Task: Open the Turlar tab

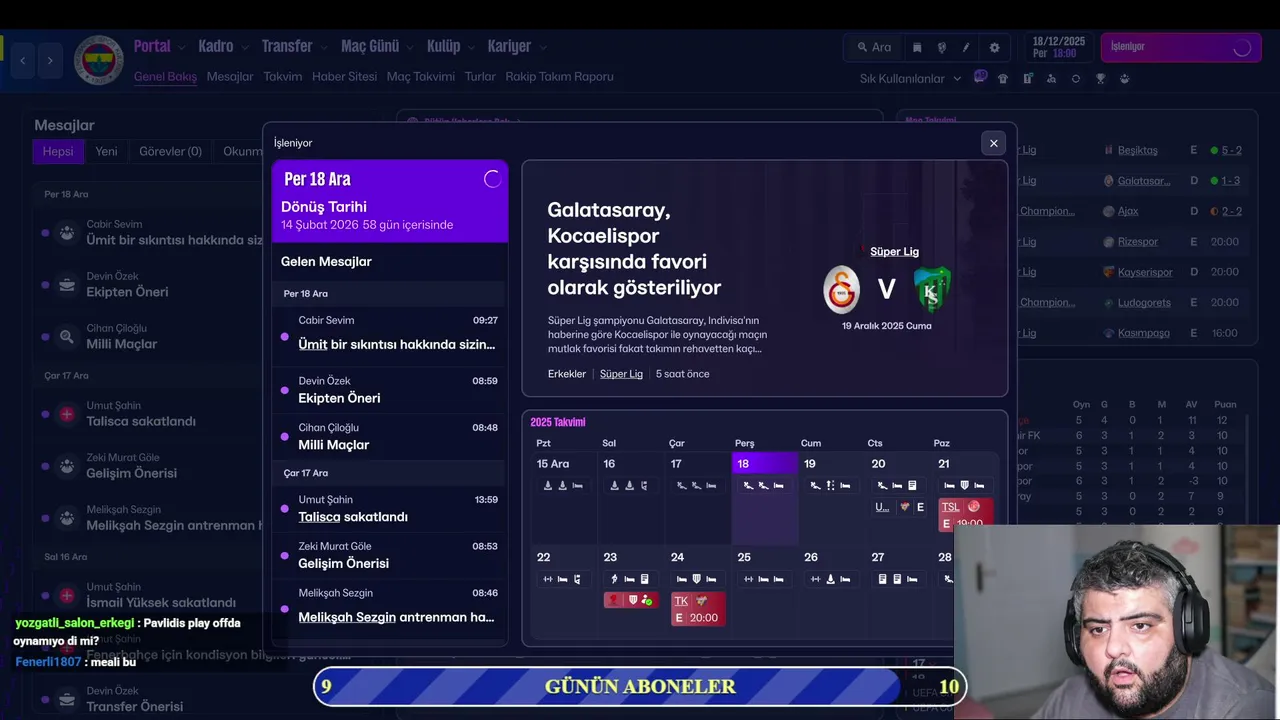Action: [x=480, y=77]
